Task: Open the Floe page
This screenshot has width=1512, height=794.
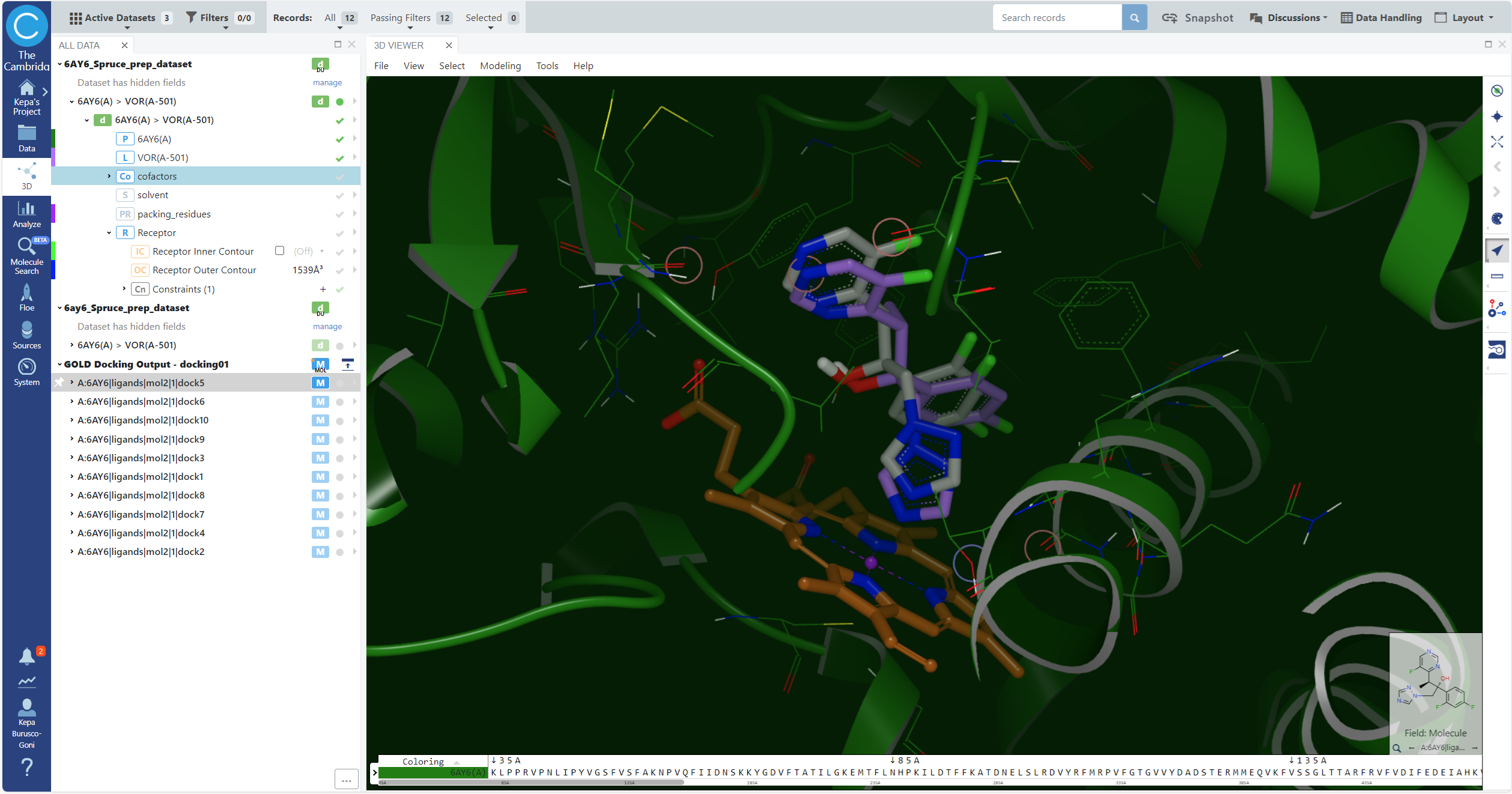Action: pyautogui.click(x=26, y=297)
